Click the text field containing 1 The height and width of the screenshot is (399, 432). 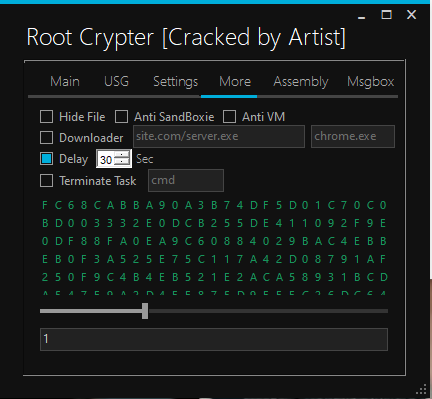click(x=214, y=339)
